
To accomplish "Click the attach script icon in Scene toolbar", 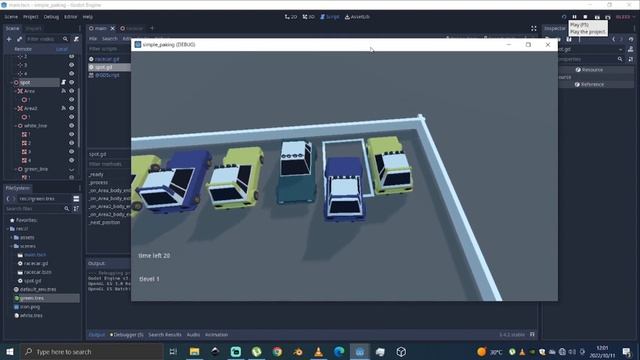I will coord(76,39).
